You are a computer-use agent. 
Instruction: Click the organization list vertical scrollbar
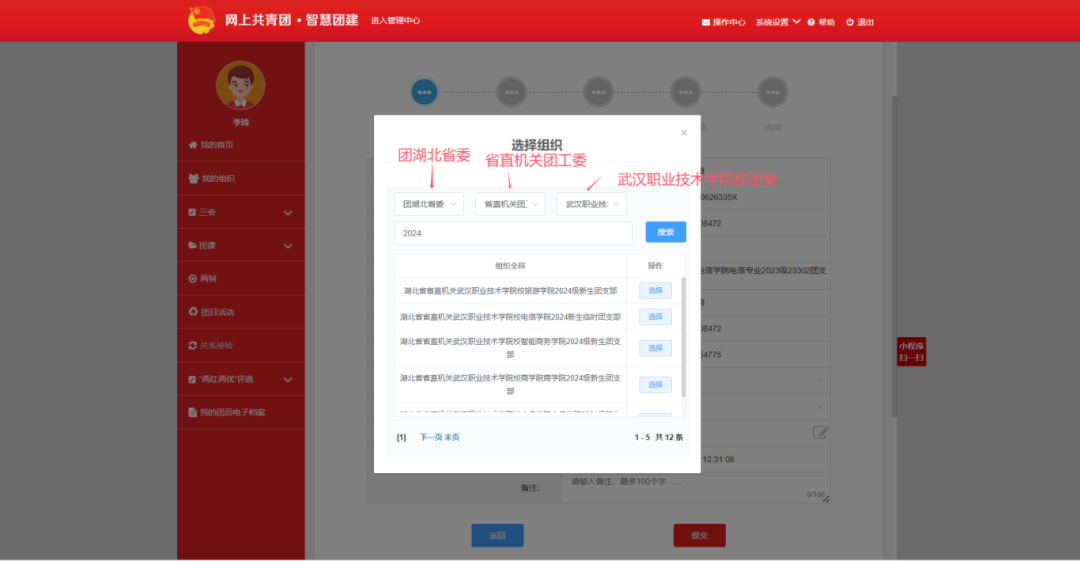(683, 338)
